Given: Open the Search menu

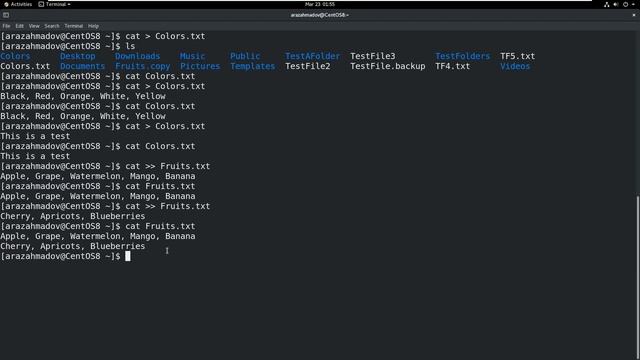Looking at the screenshot, I should coord(52,26).
